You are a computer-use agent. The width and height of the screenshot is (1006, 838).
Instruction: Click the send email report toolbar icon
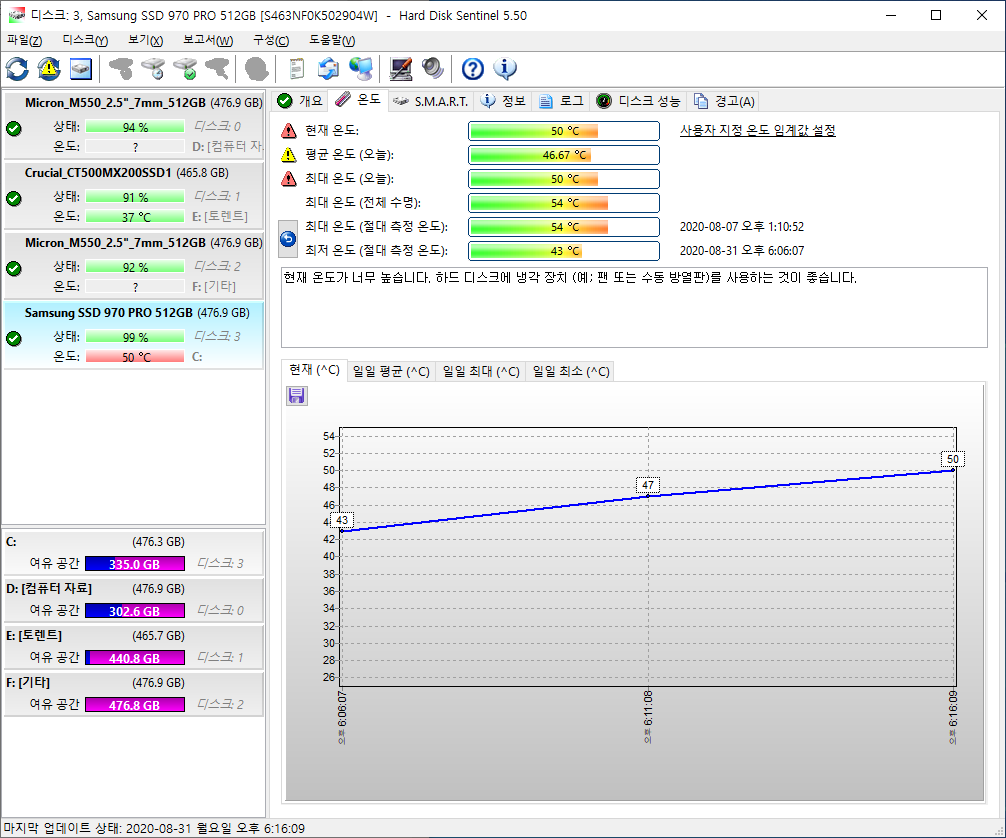(x=328, y=69)
